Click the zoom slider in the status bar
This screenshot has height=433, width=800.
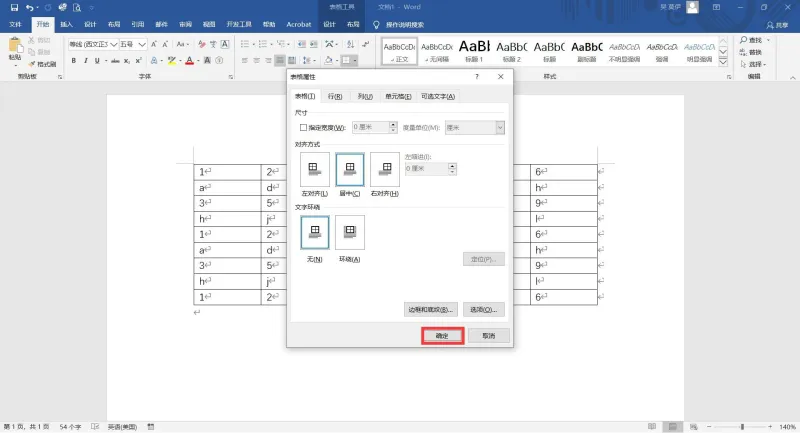[x=742, y=426]
